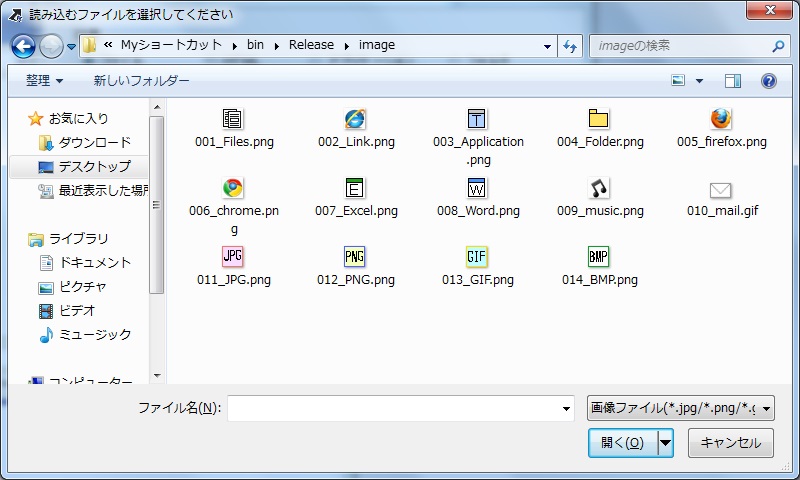Click the navigation pane scrollbar thumb
Image resolution: width=800 pixels, height=480 pixels.
(157, 205)
